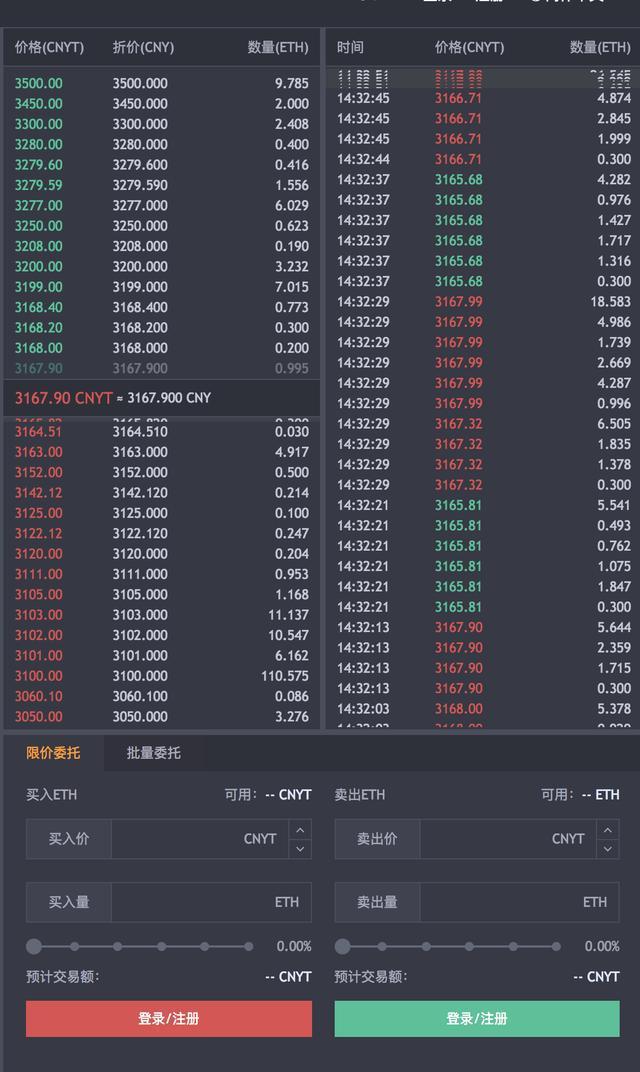Click the 14:32:44 trade at 3166.71

pyautogui.click(x=483, y=159)
